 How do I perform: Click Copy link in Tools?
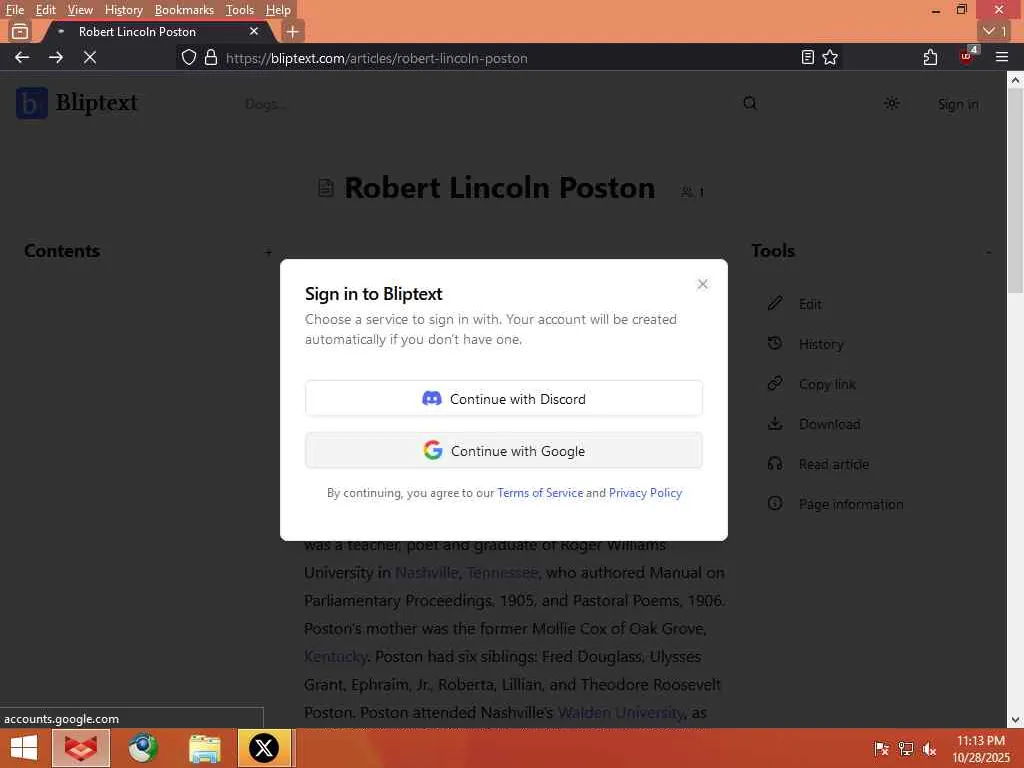coord(827,384)
